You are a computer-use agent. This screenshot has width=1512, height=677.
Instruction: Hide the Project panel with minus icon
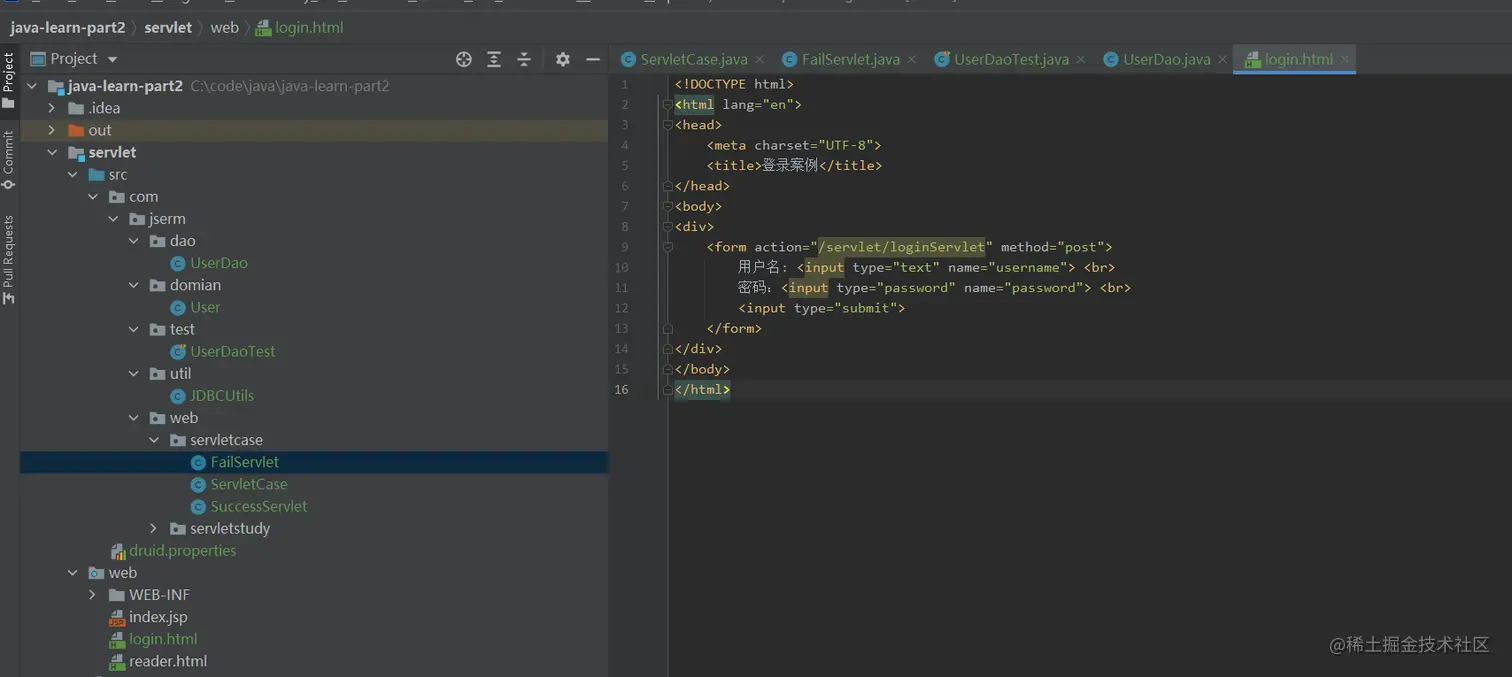tap(593, 59)
